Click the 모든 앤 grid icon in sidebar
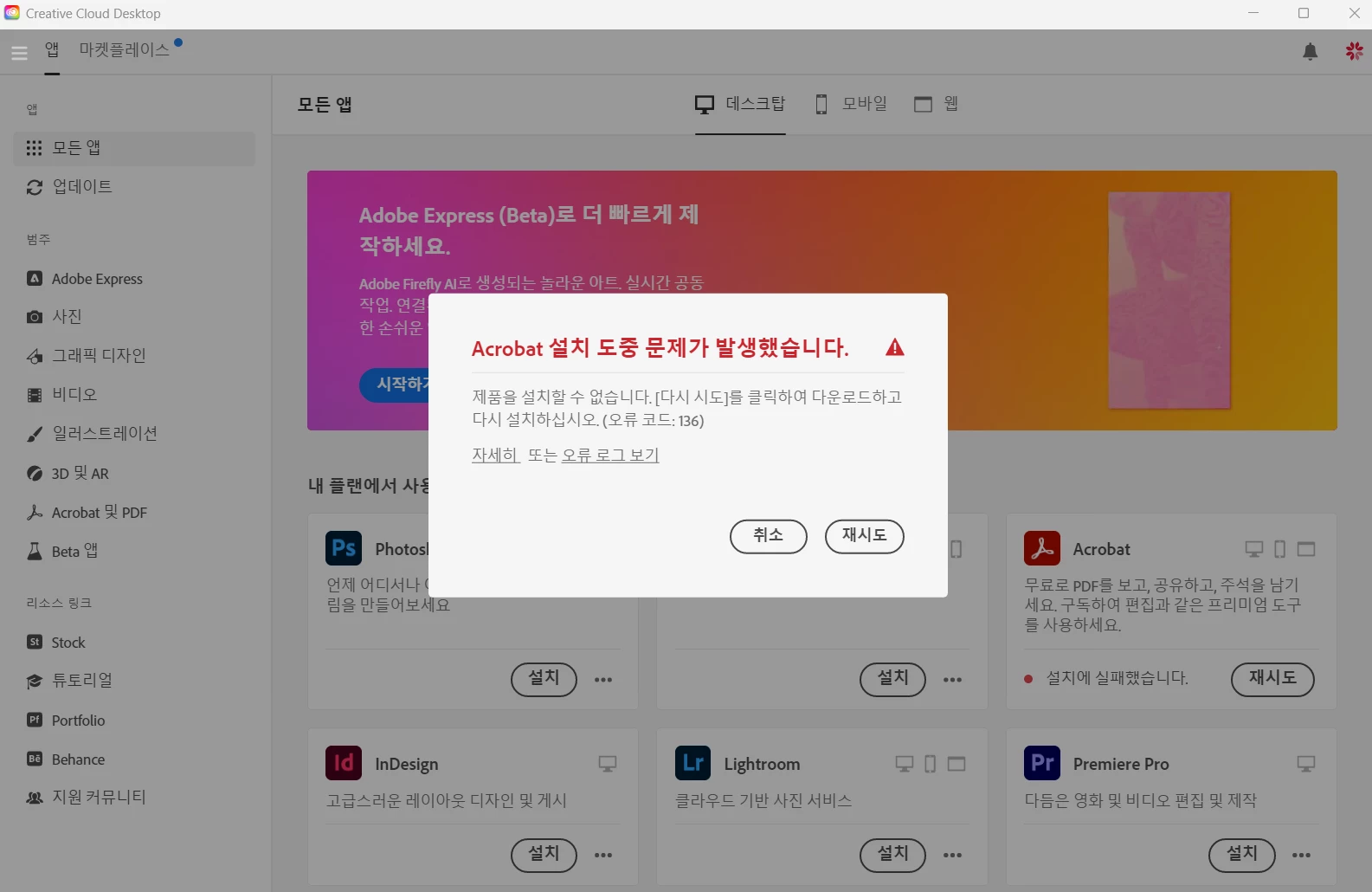Image resolution: width=1372 pixels, height=892 pixels. coord(34,148)
